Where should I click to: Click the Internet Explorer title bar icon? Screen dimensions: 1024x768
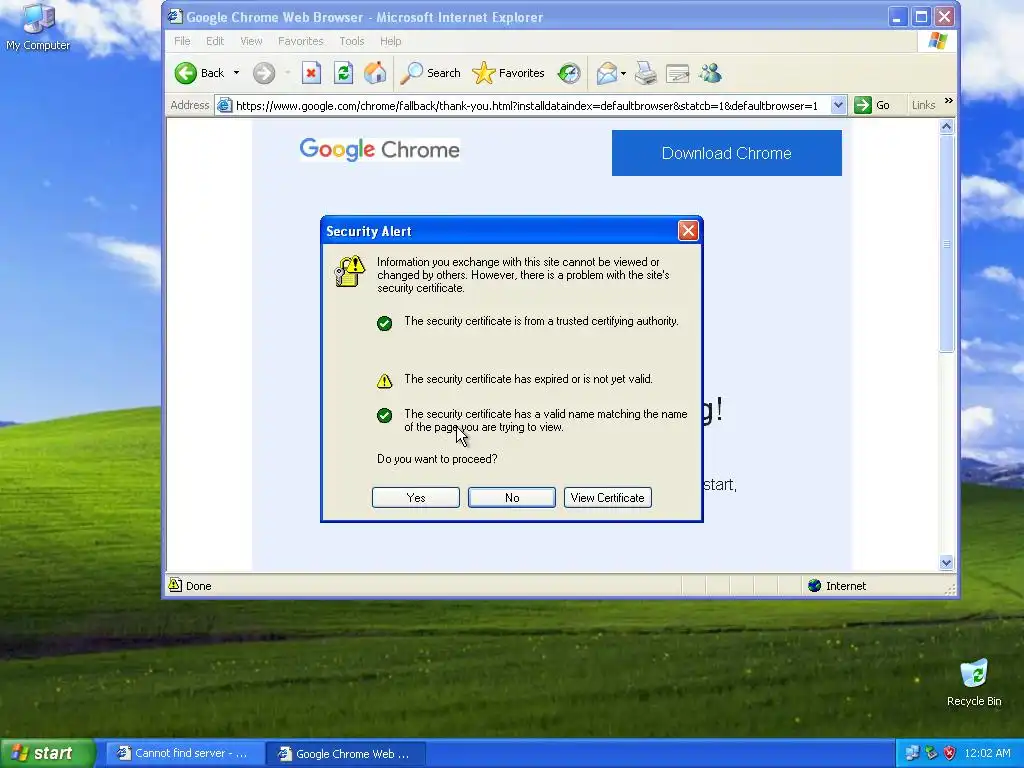click(175, 16)
